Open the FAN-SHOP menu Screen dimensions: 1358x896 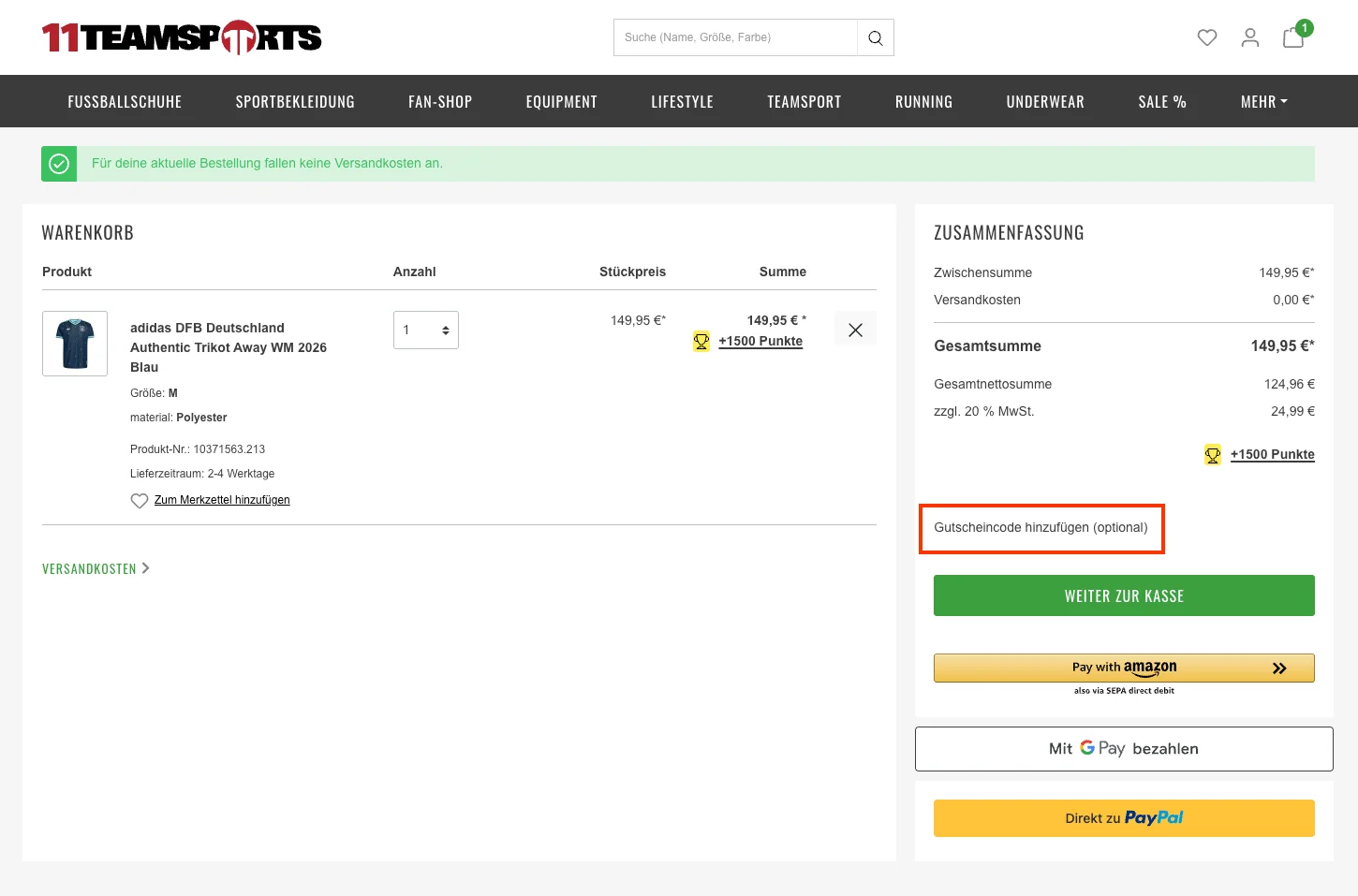[x=440, y=101]
